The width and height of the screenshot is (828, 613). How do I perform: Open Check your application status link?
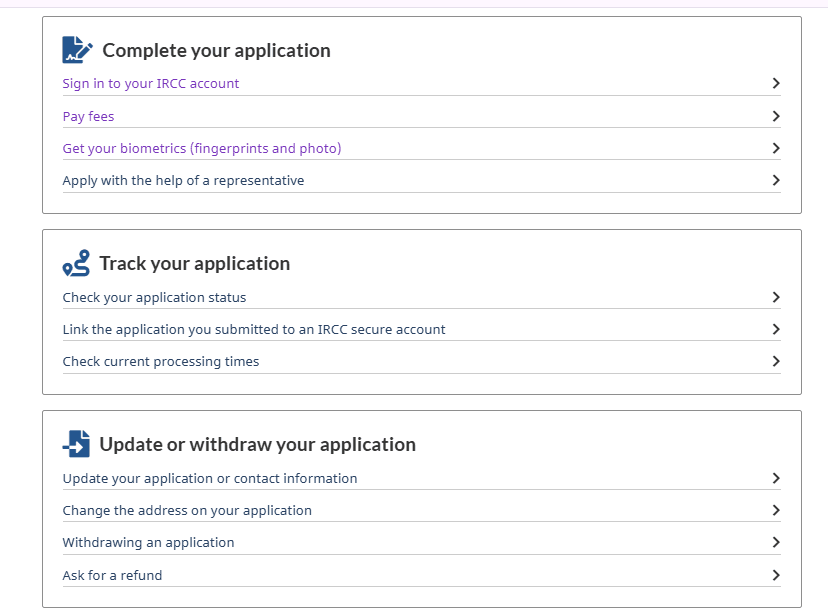[x=154, y=297]
